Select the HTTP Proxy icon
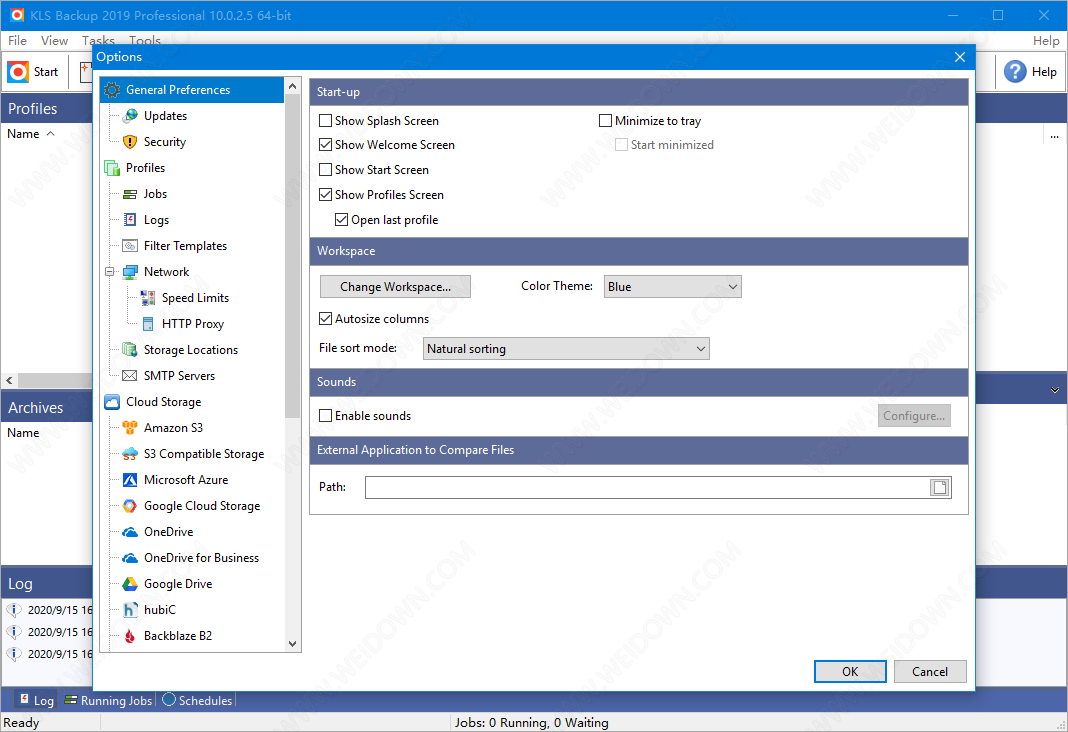This screenshot has width=1068, height=732. coord(148,324)
